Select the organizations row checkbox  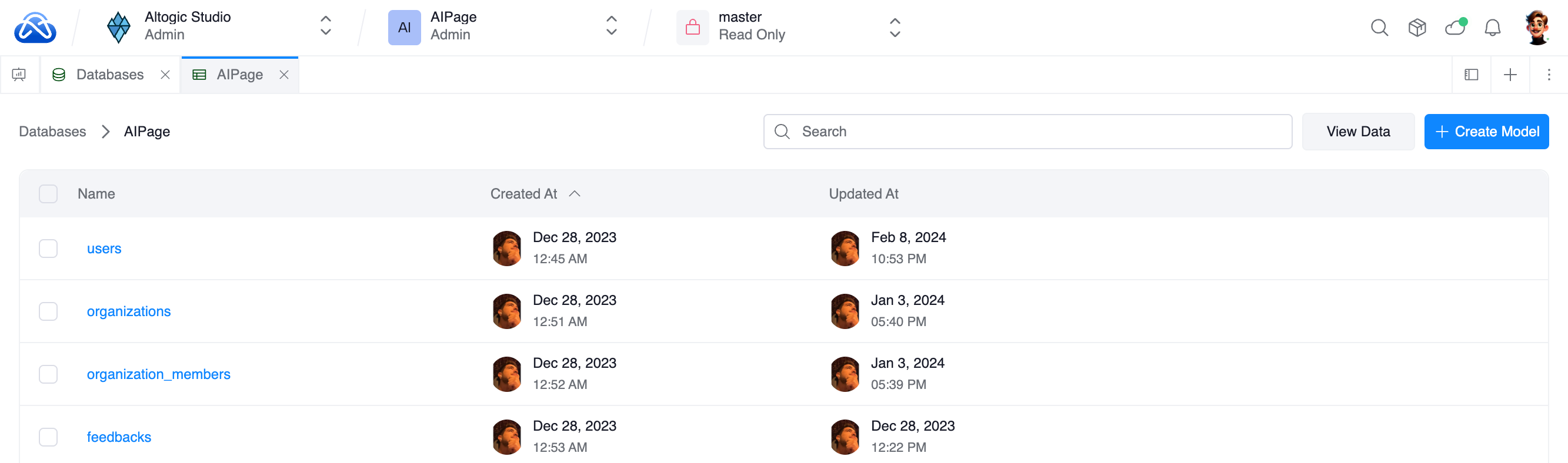[48, 311]
